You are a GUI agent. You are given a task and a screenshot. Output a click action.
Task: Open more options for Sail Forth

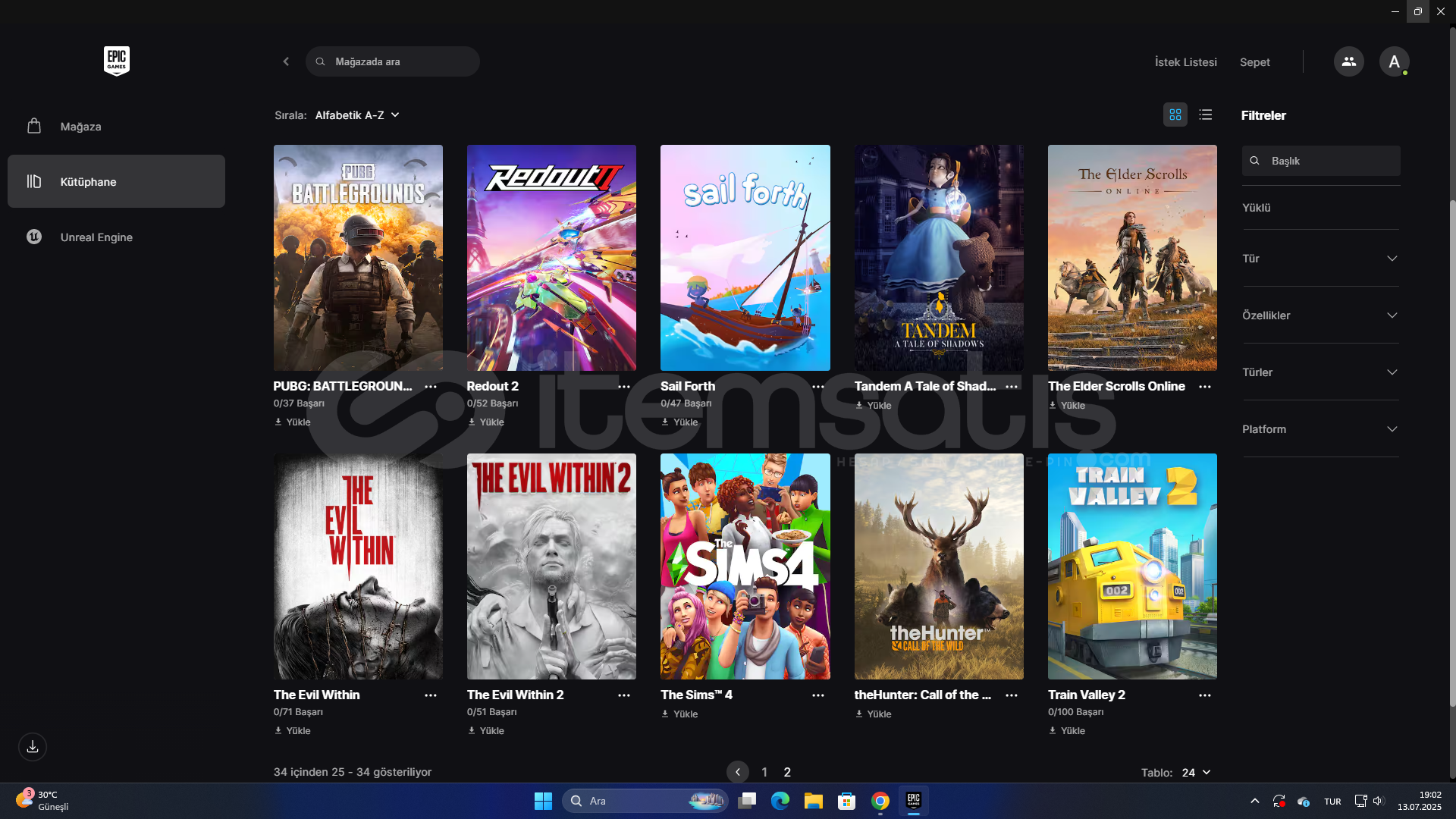pyautogui.click(x=818, y=387)
